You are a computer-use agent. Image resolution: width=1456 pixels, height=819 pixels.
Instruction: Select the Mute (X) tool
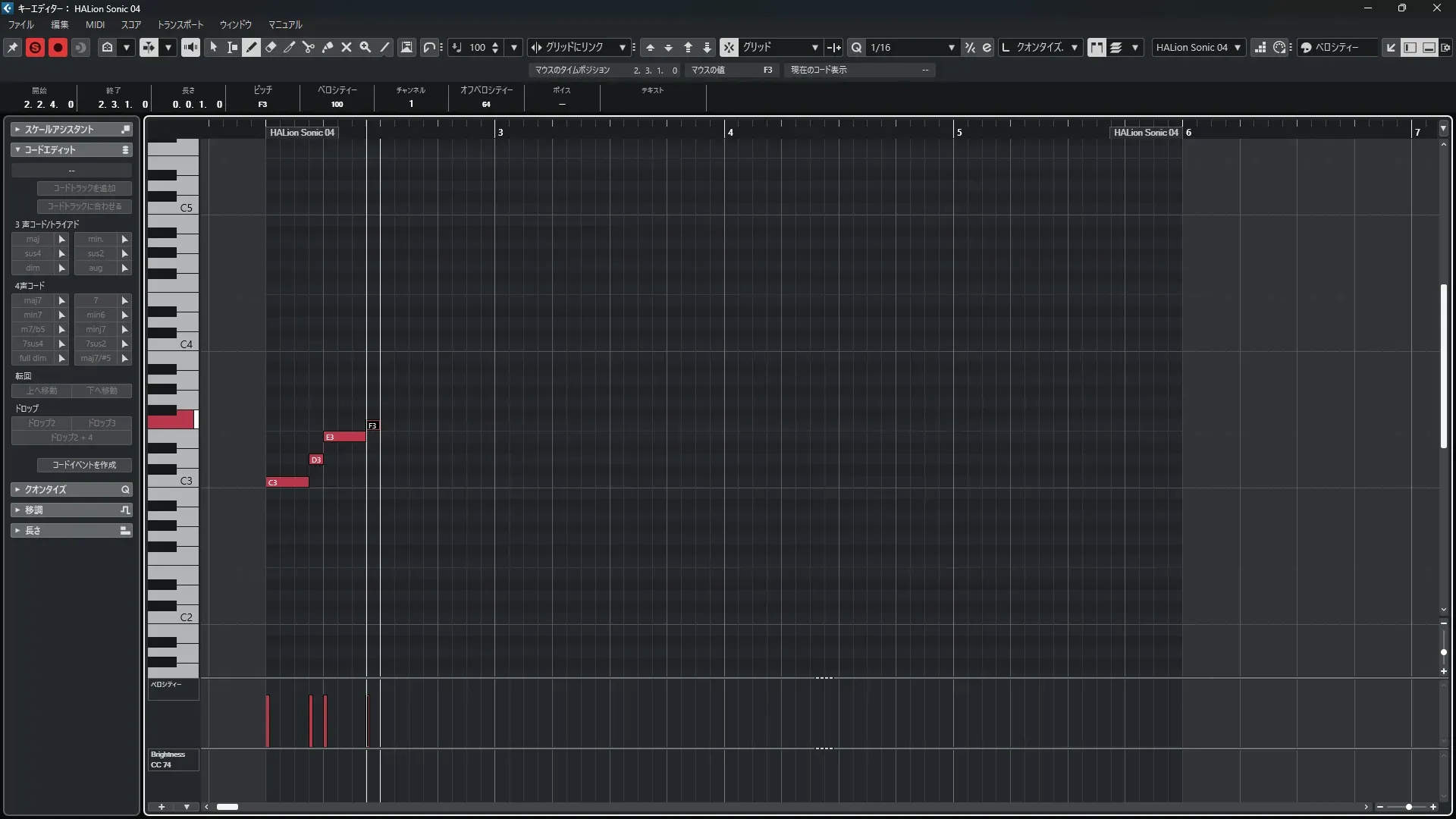click(x=347, y=47)
